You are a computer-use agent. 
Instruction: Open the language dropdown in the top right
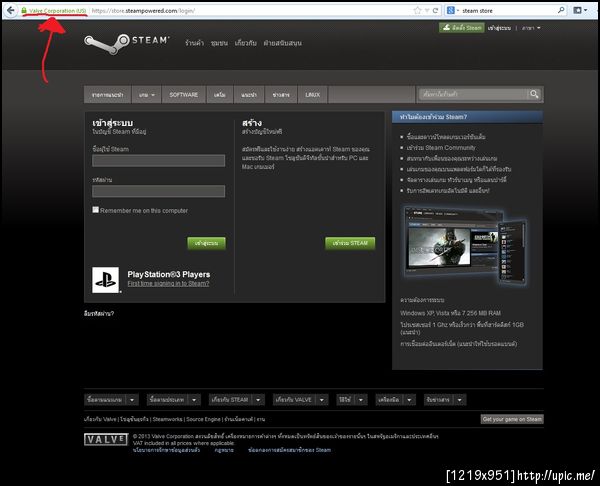[x=531, y=28]
